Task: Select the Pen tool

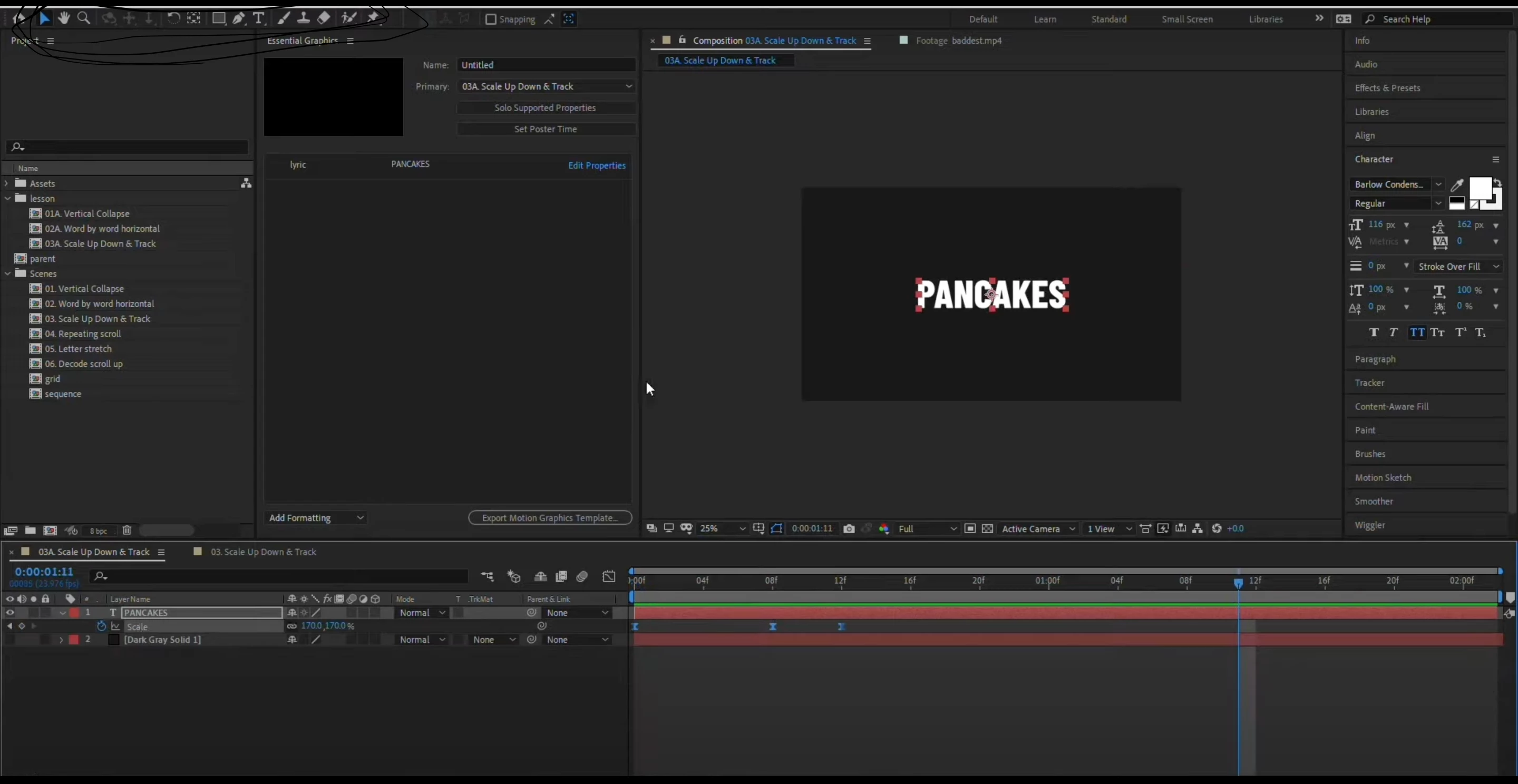Action: [x=238, y=18]
